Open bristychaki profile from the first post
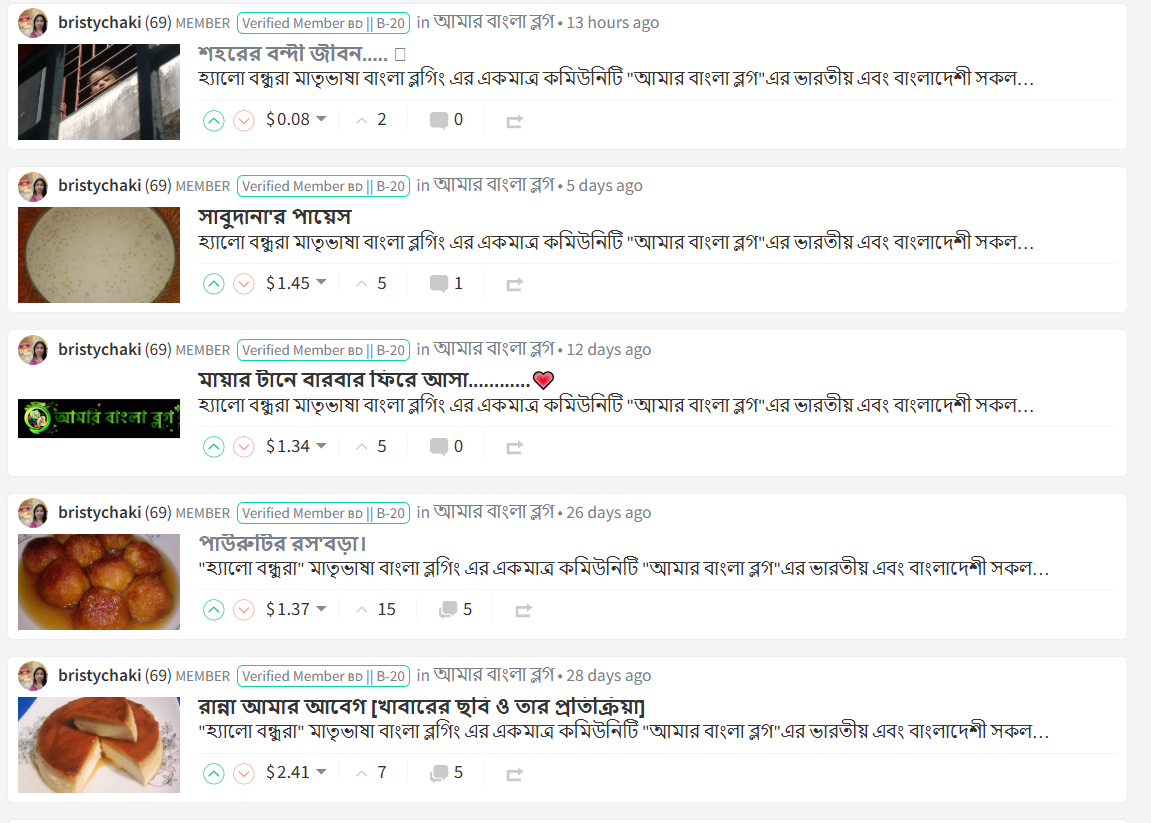 (x=100, y=23)
